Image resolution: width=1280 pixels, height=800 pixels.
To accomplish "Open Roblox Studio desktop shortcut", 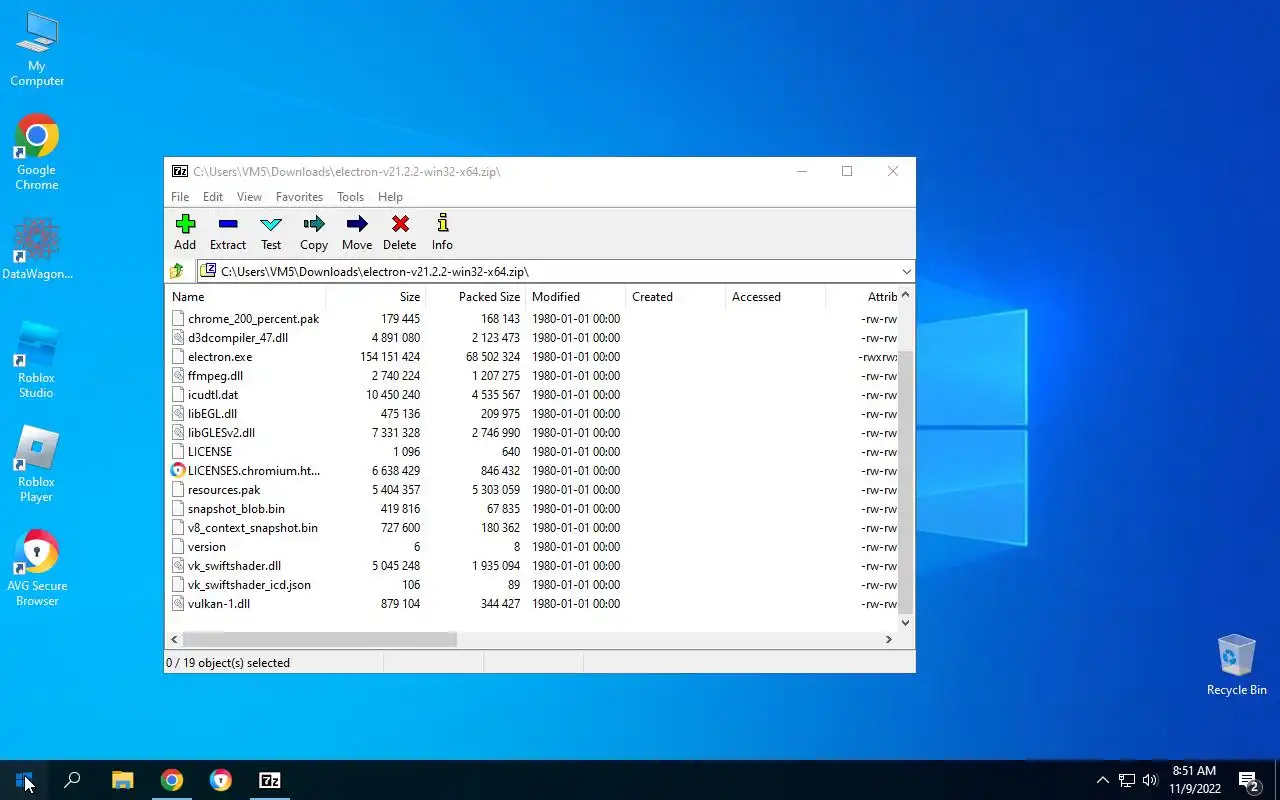I will click(37, 360).
